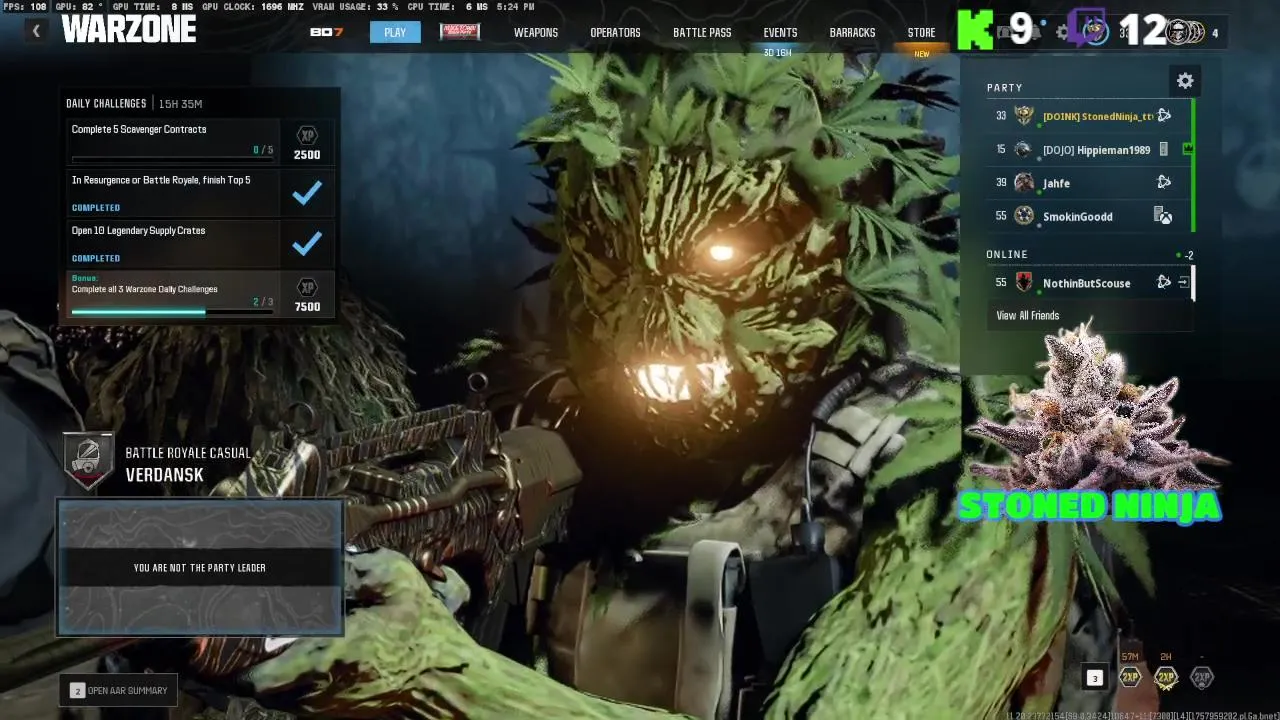
Task: Go back with the top-left chevron arrow
Action: pyautogui.click(x=36, y=31)
